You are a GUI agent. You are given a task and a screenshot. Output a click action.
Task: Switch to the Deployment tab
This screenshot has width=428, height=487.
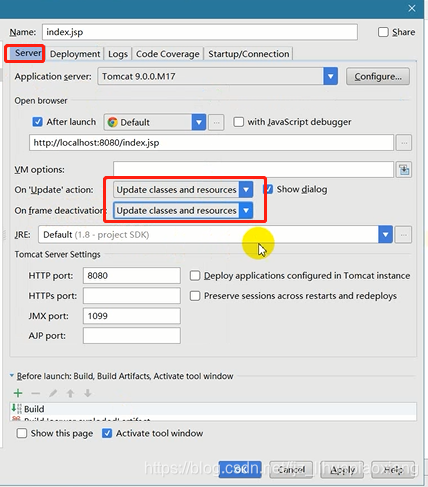75,54
